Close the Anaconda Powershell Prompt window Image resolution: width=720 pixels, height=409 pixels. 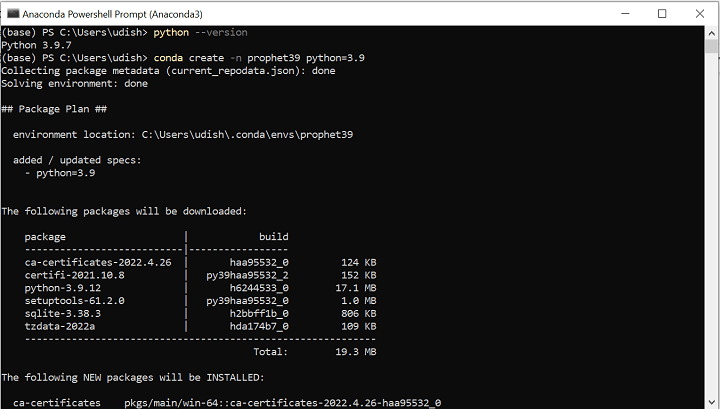tap(700, 14)
